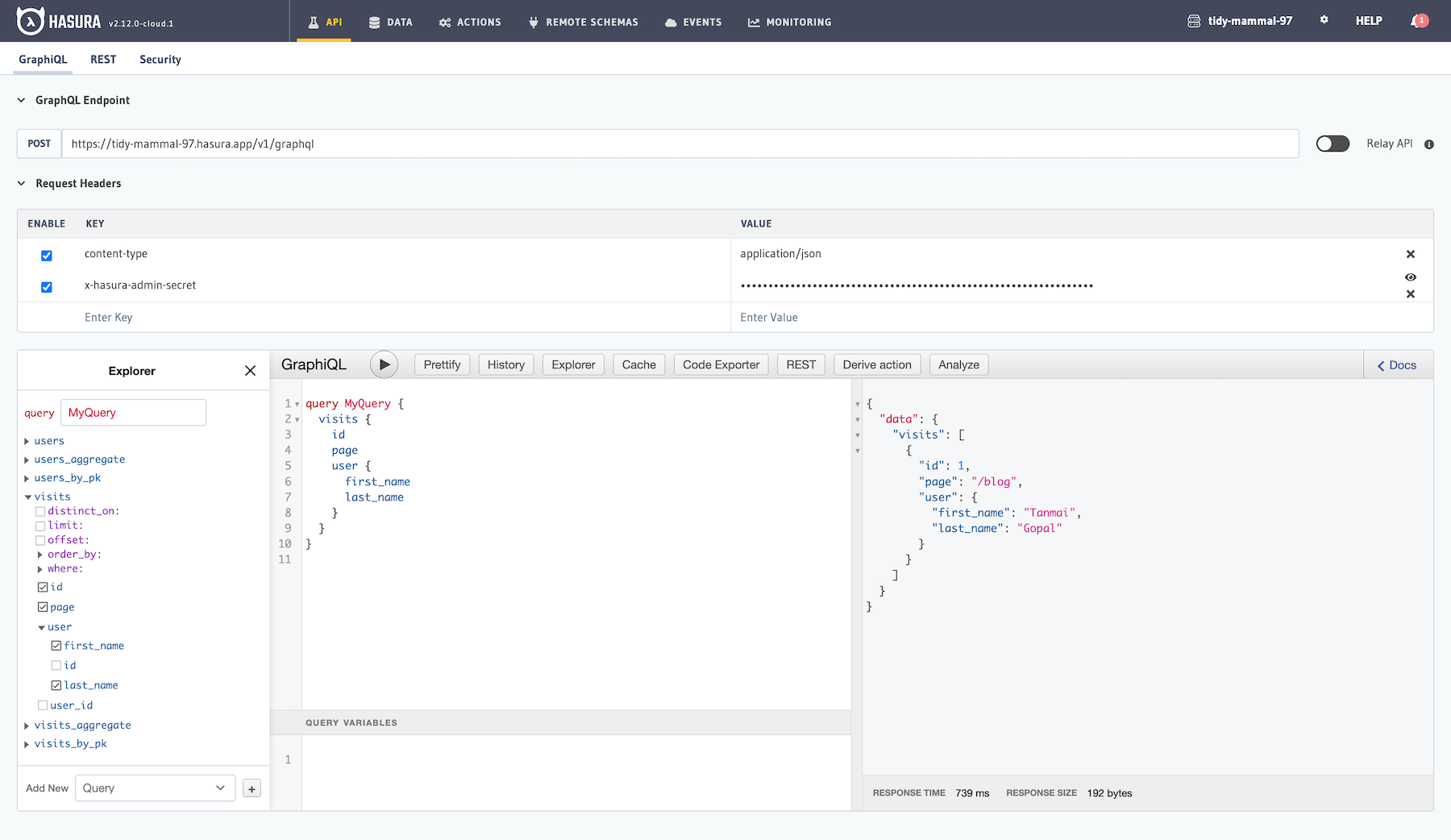Viewport: 1451px width, 840px height.
Task: Switch to the Security tab
Action: [x=160, y=59]
